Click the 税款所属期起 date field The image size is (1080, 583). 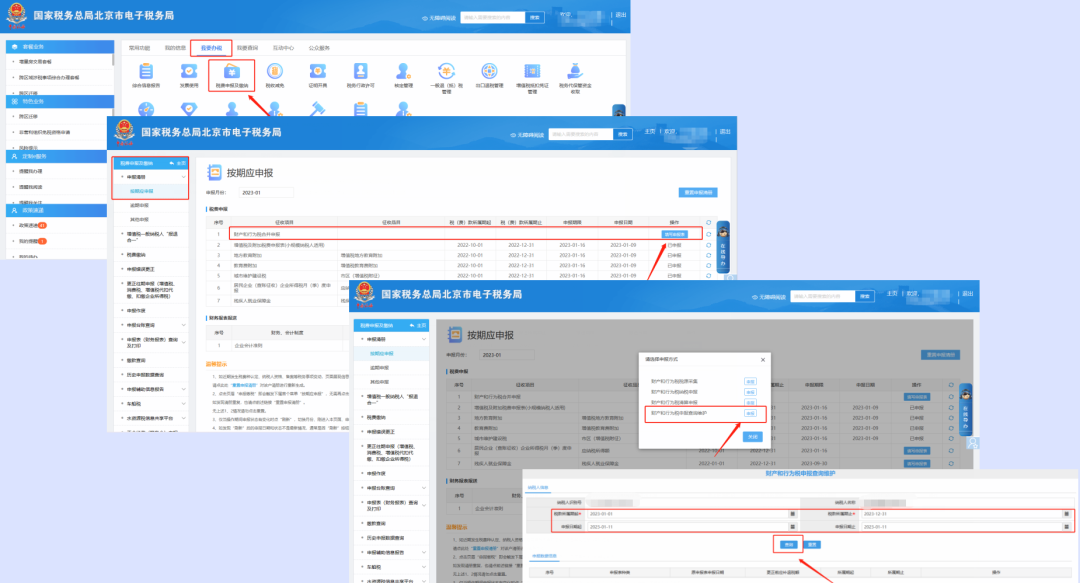(x=689, y=514)
